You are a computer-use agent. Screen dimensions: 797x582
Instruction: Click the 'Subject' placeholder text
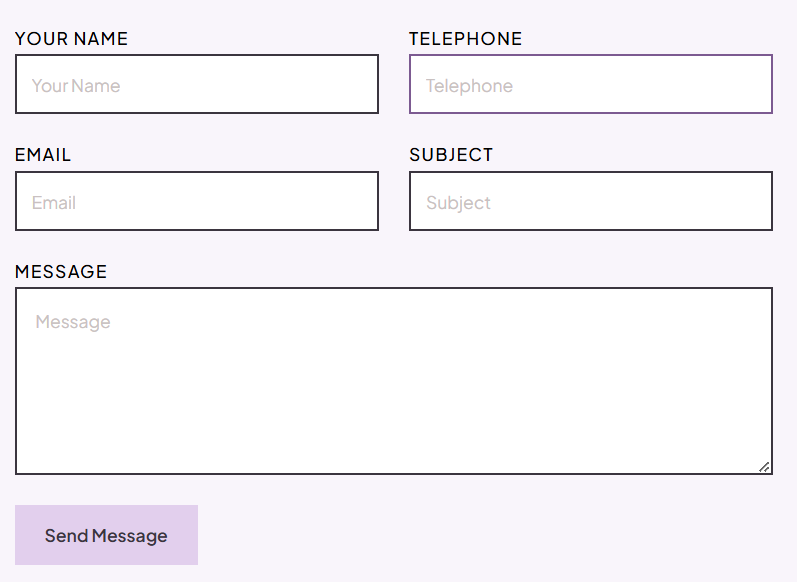[458, 203]
